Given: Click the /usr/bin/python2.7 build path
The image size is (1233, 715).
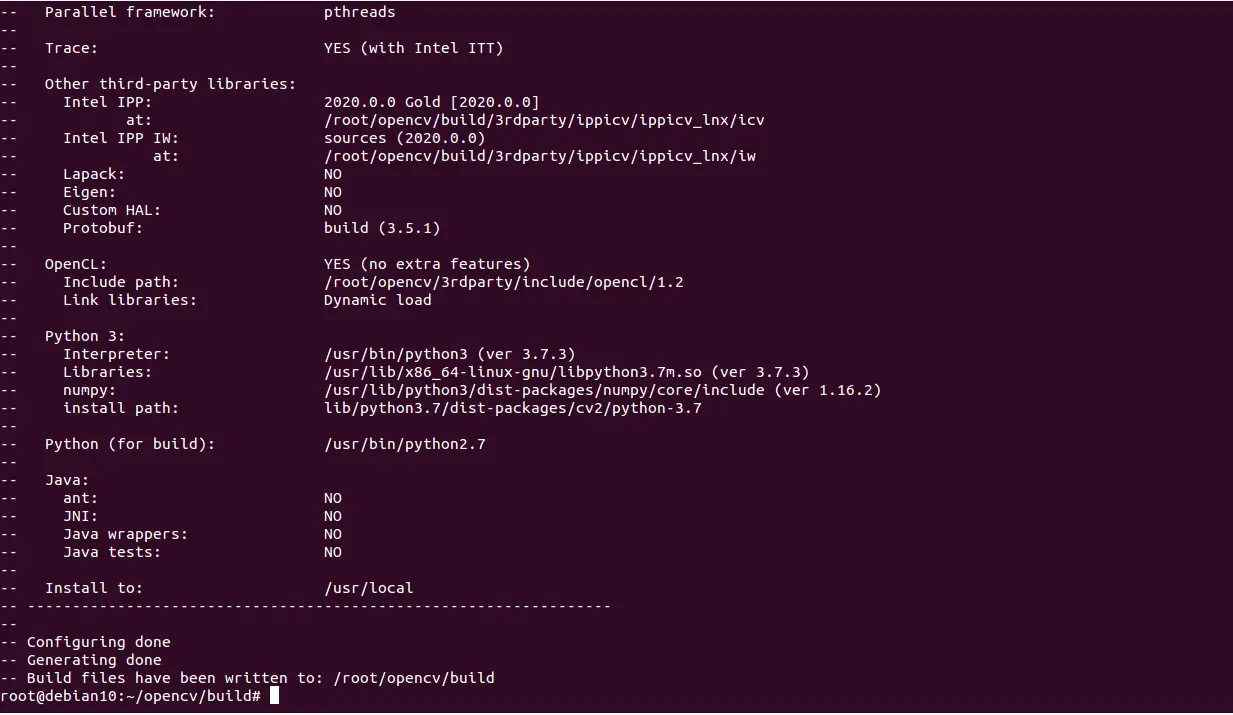Looking at the screenshot, I should coord(405,443).
